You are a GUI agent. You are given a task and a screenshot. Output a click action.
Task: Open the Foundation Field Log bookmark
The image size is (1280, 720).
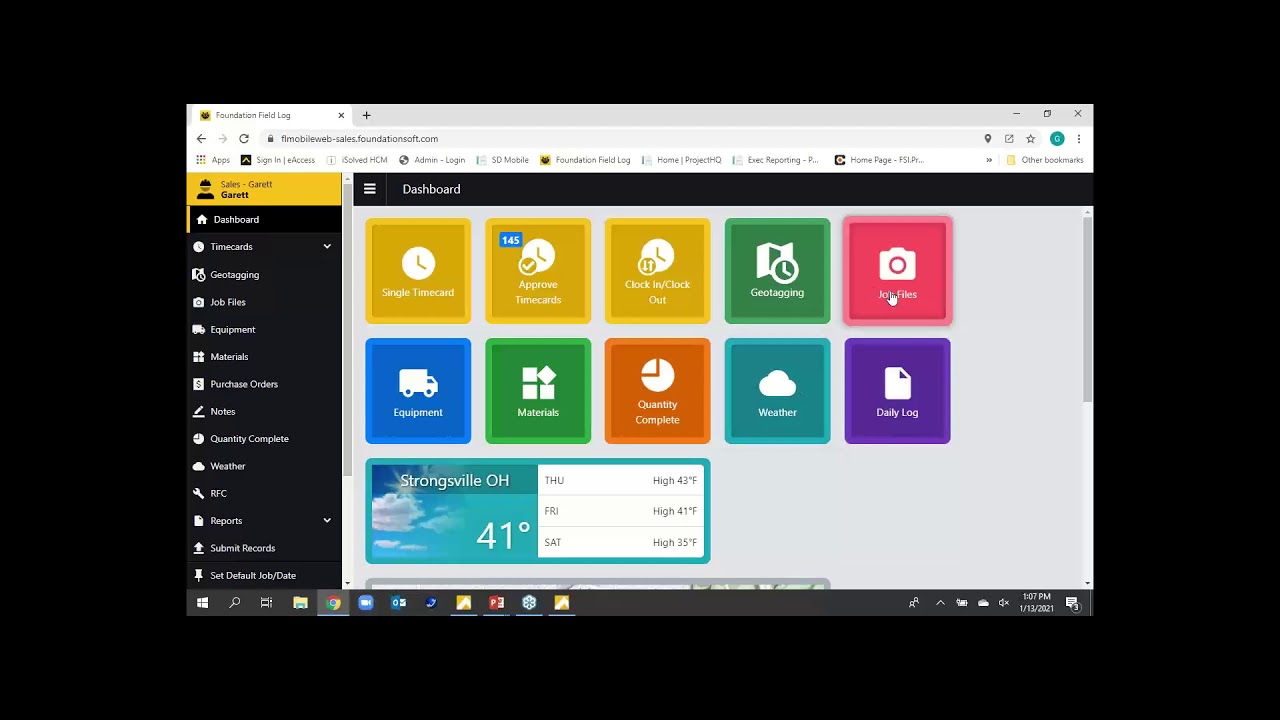click(x=585, y=160)
